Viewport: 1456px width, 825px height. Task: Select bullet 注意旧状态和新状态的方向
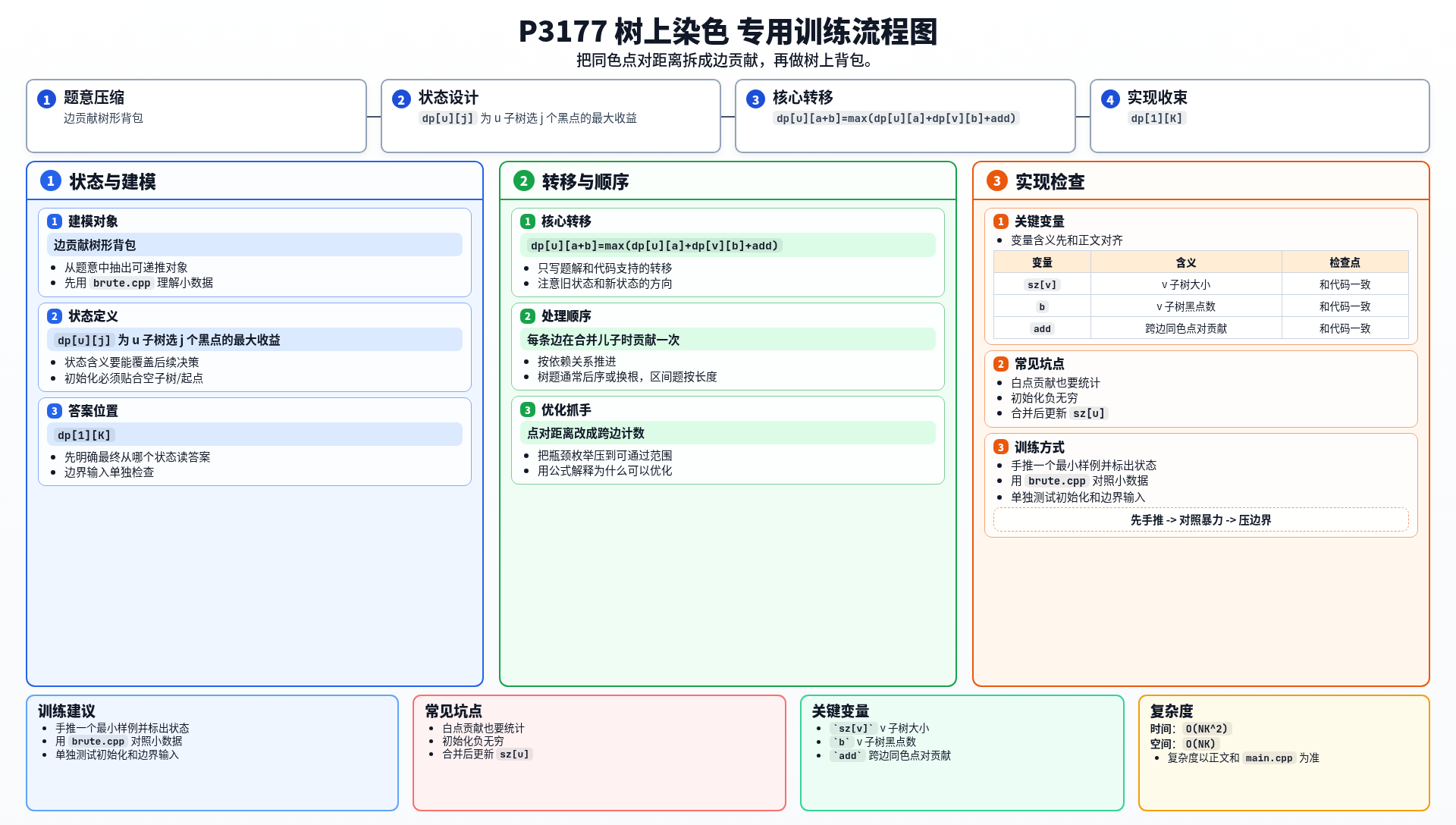click(x=605, y=284)
